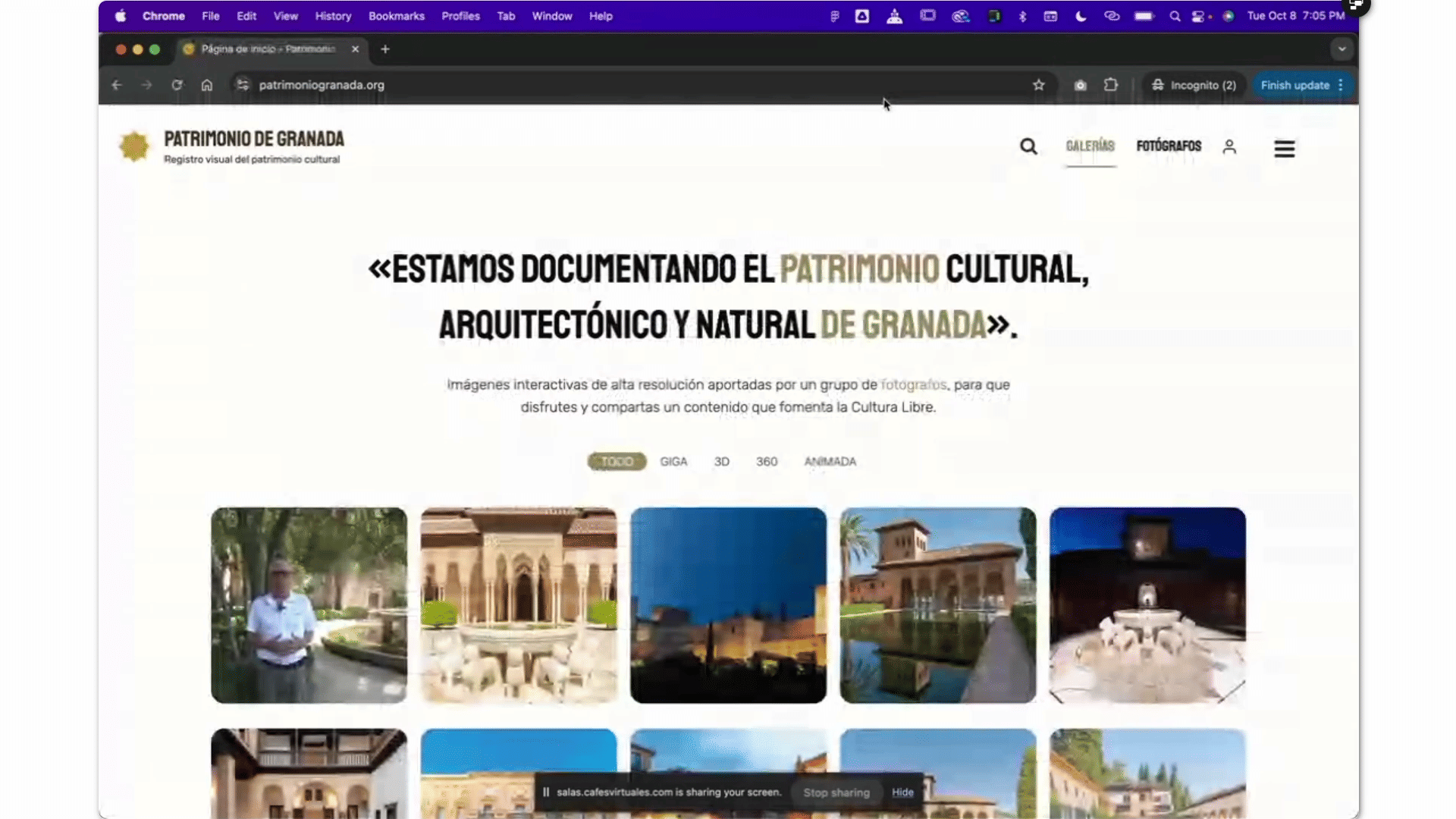This screenshot has width=1456, height=819.
Task: Bookmark this page with star icon
Action: click(x=1039, y=85)
